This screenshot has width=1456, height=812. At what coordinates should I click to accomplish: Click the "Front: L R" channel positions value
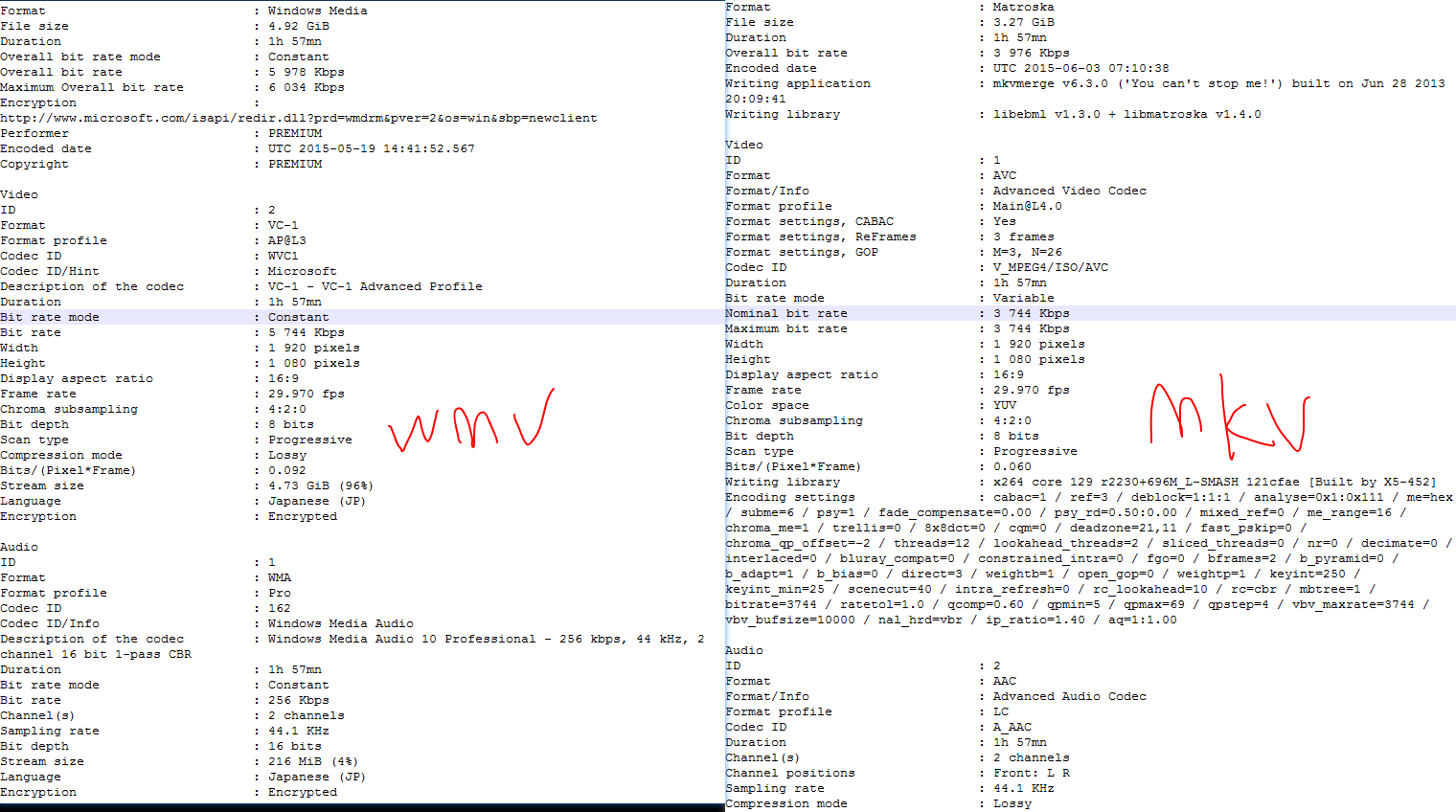point(1031,773)
